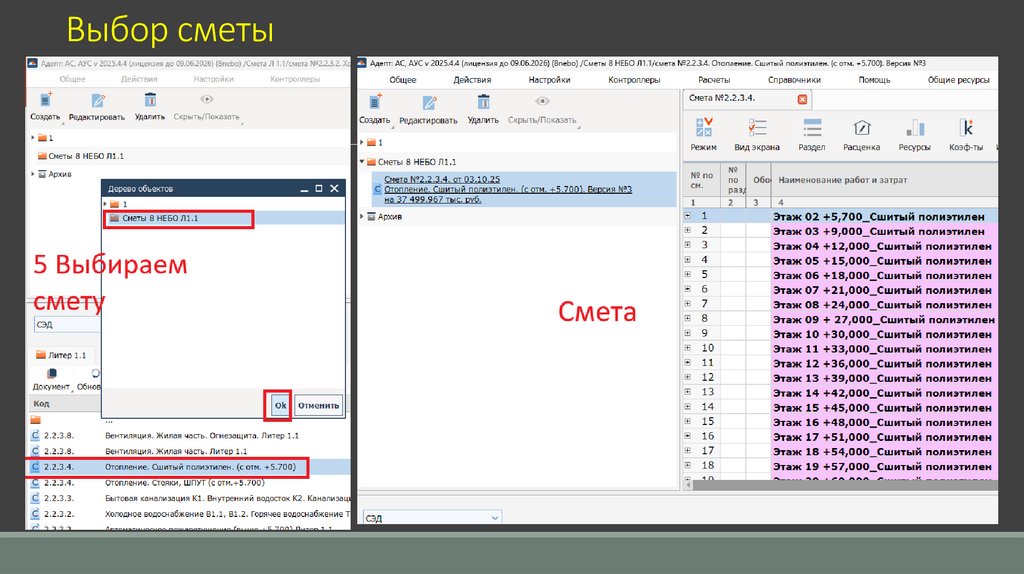Click Создать icon in right window toolbar
Viewport: 1024px width, 574px height.
pos(375,102)
